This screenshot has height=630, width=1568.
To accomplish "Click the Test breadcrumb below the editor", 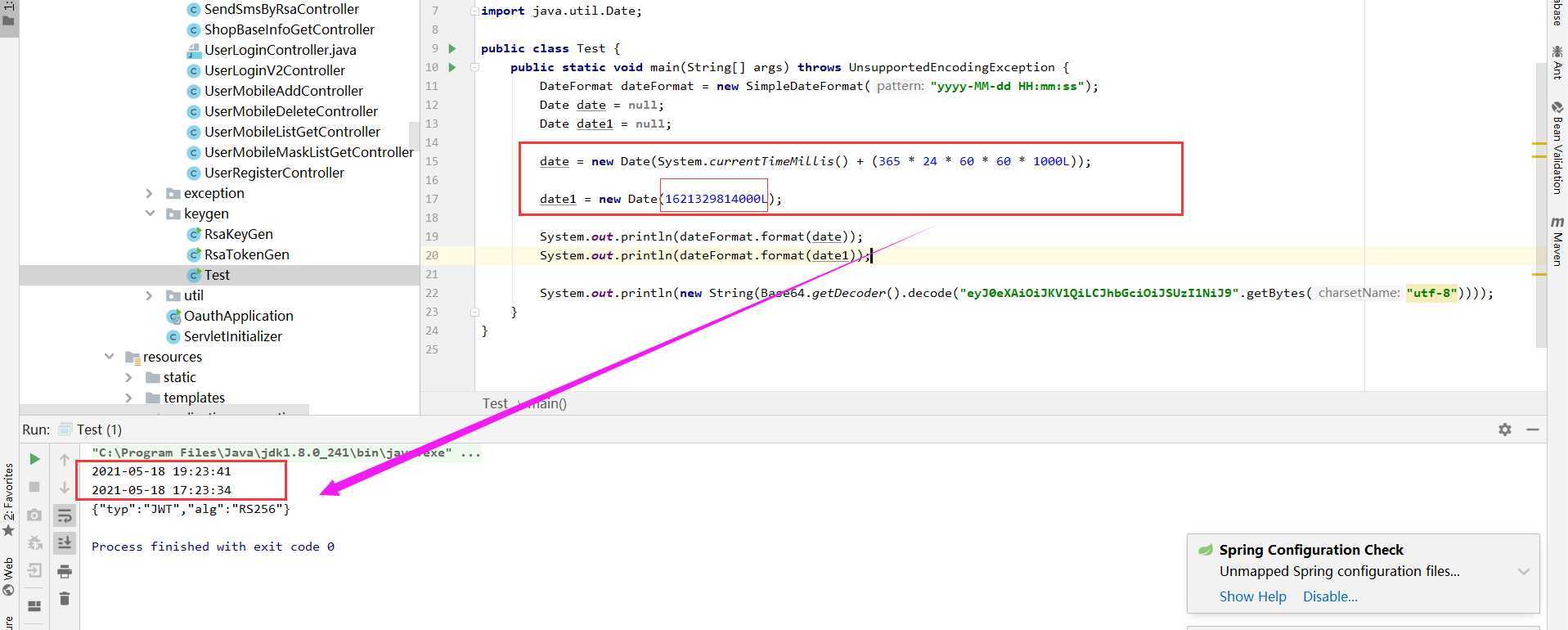I will tap(495, 403).
